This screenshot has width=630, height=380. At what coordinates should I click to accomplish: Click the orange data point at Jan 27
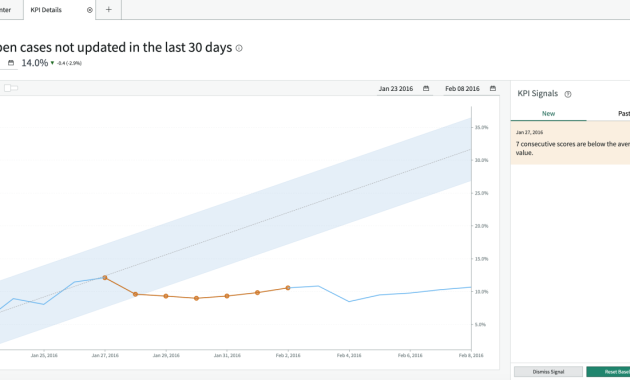pos(105,278)
